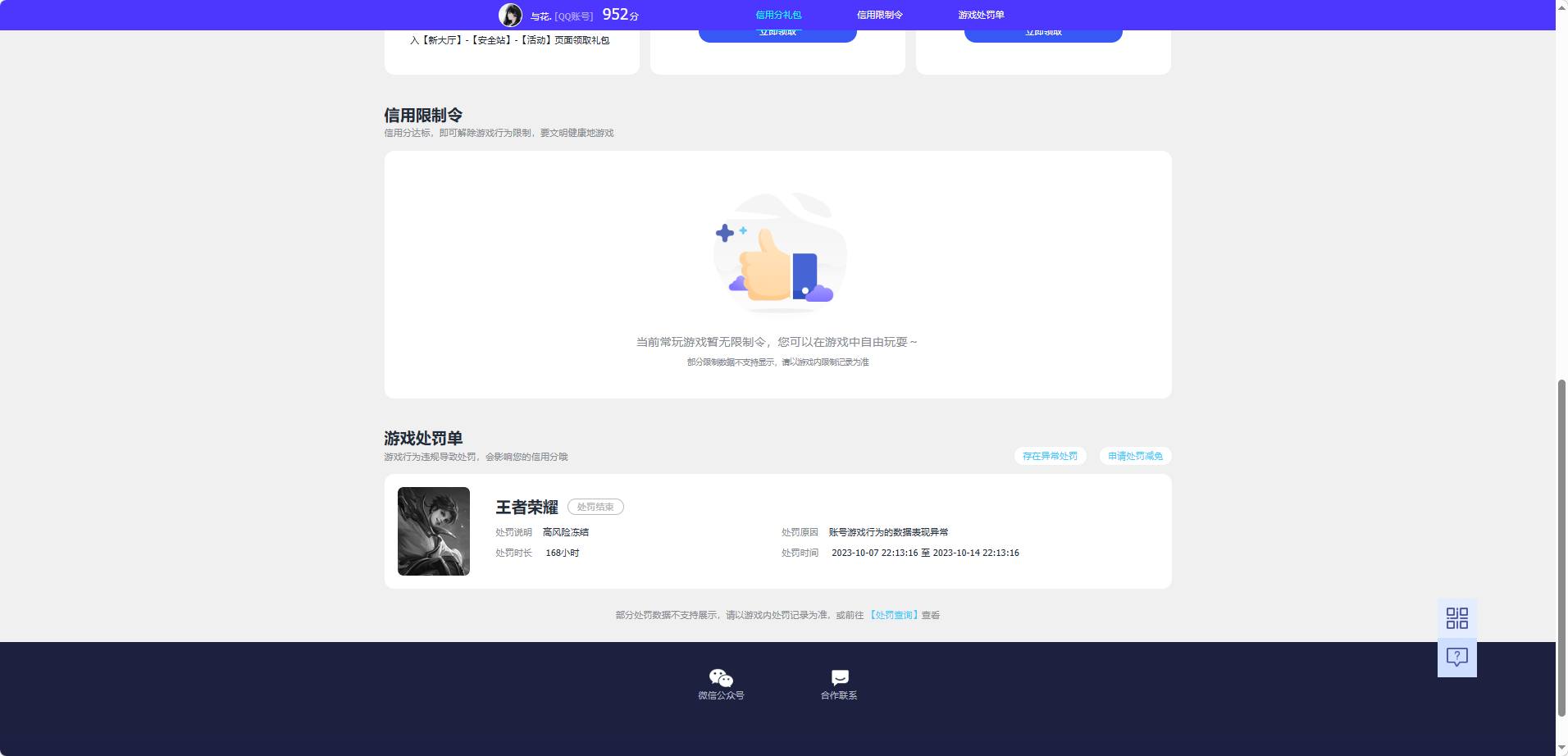Viewport: 1568px width, 756px height.
Task: Click the 存在异常处罚 badge
Action: [1050, 456]
